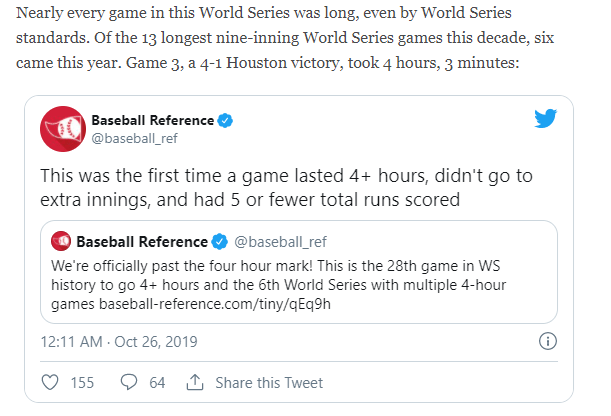Open the tweet info circle icon
Screen dimensions: 611x416
click(547, 341)
